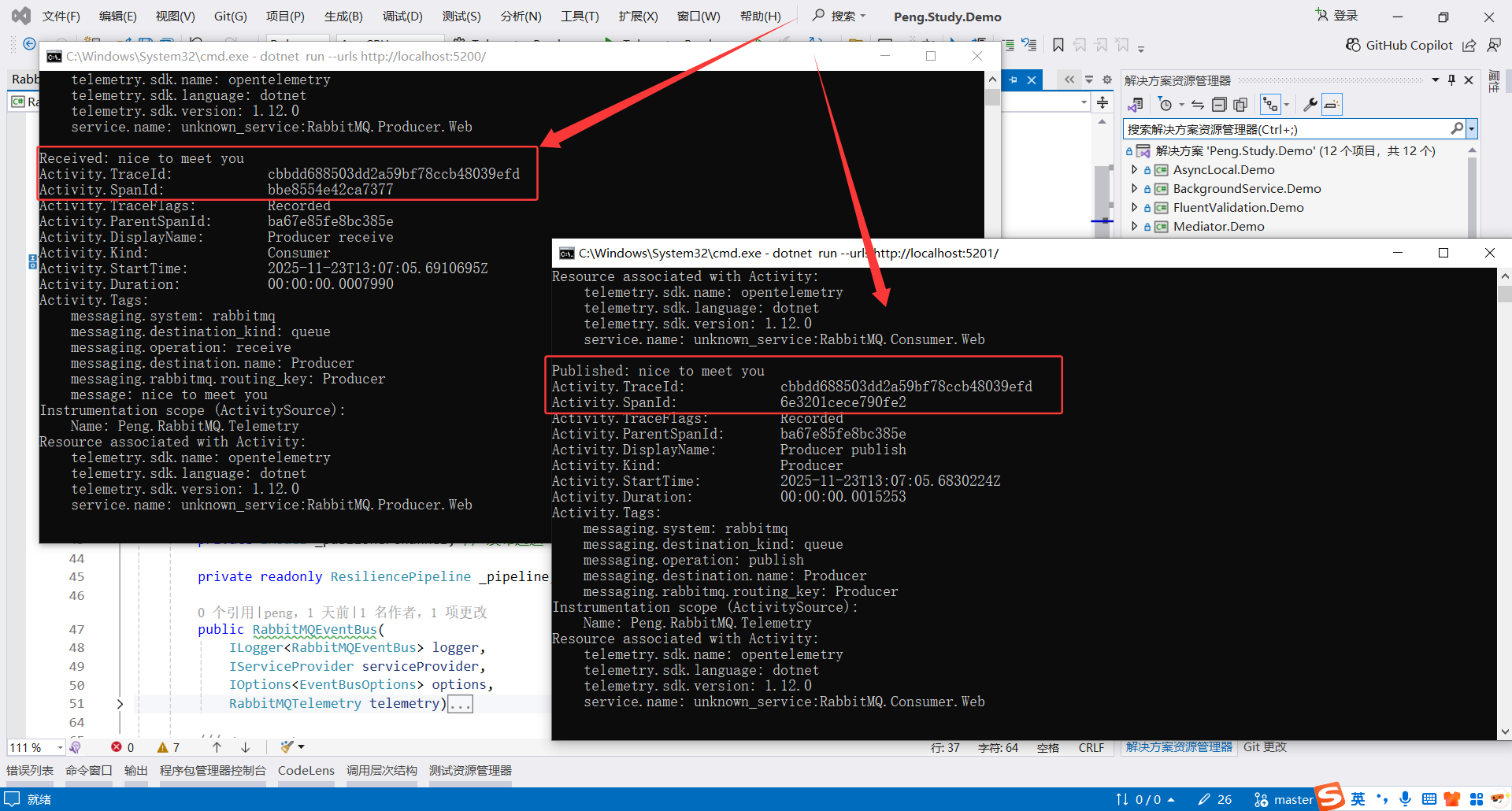Screen dimensions: 1512x811
Task: Open the editor tab list dropdown
Action: [x=1089, y=80]
